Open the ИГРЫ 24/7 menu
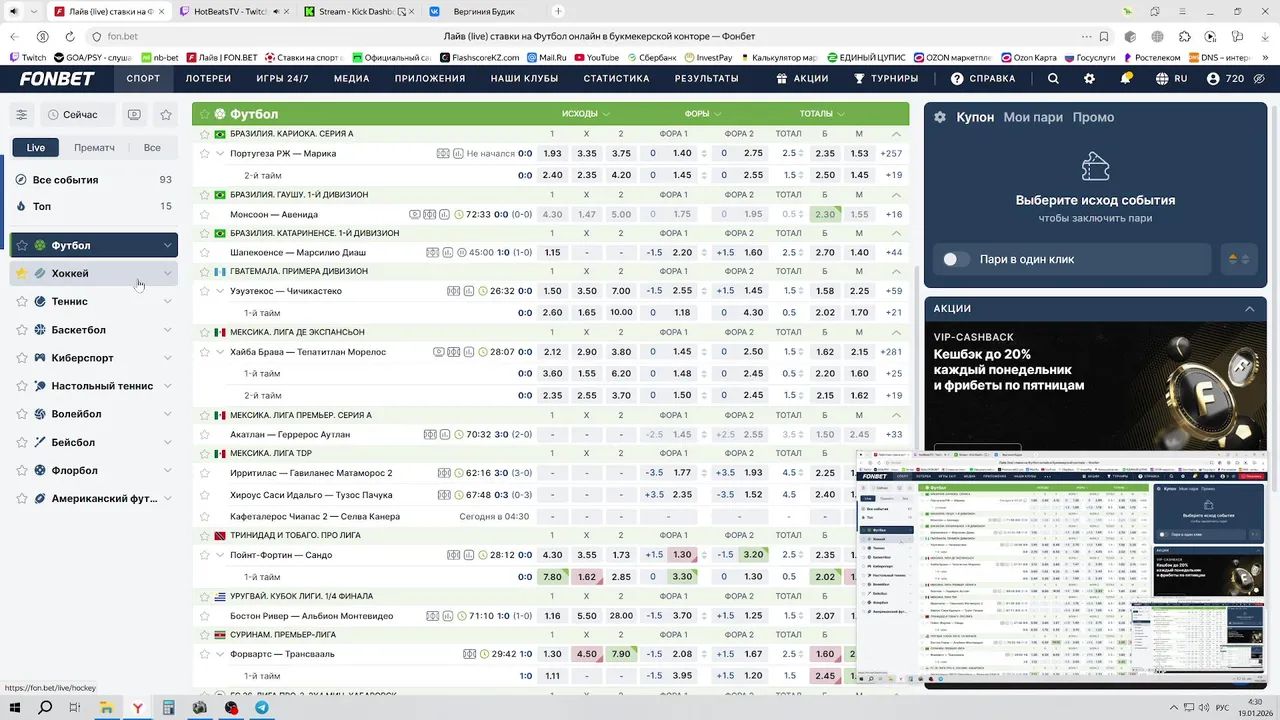 coord(282,78)
